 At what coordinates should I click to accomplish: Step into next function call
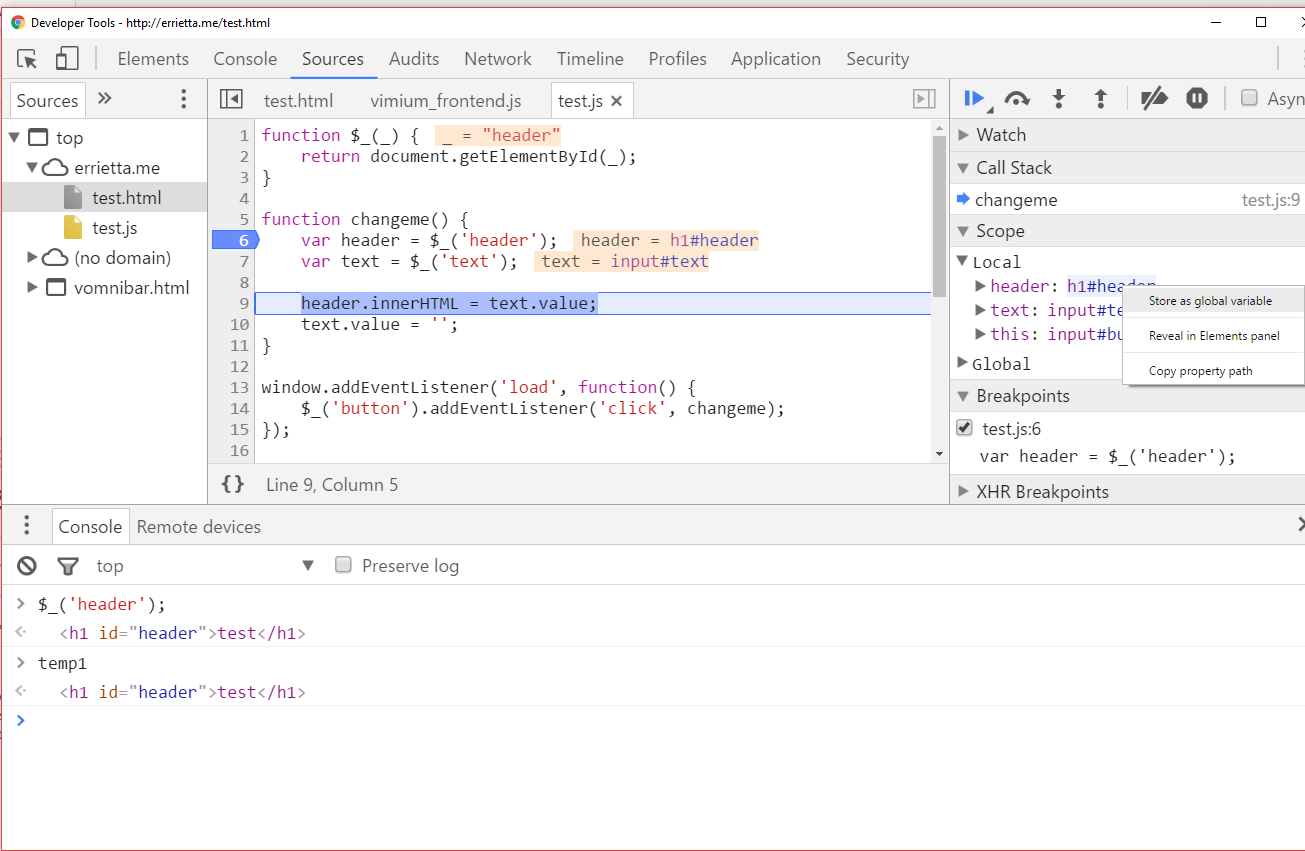coord(1059,98)
